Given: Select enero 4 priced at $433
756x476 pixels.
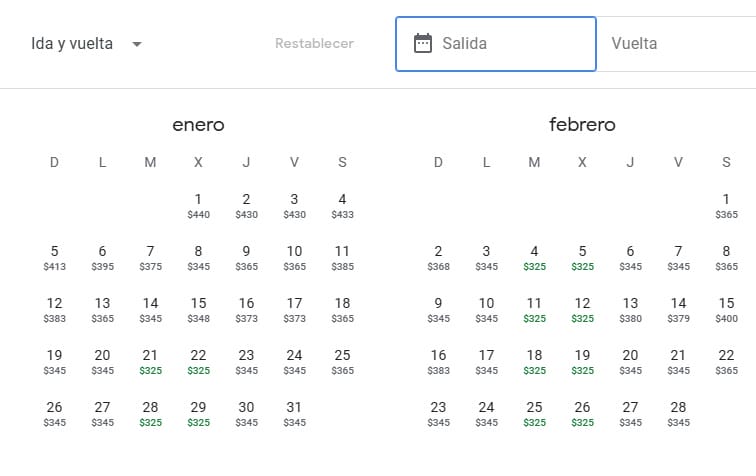Looking at the screenshot, I should [342, 205].
